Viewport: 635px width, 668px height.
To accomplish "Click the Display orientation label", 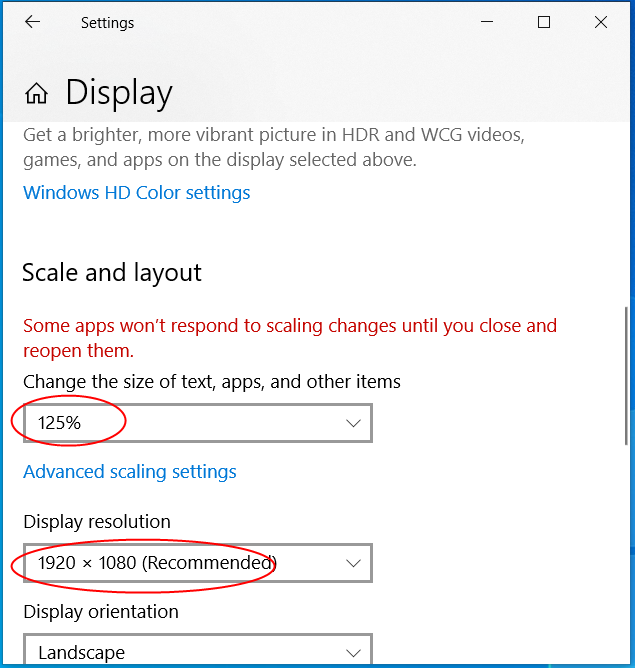I will pos(101,611).
